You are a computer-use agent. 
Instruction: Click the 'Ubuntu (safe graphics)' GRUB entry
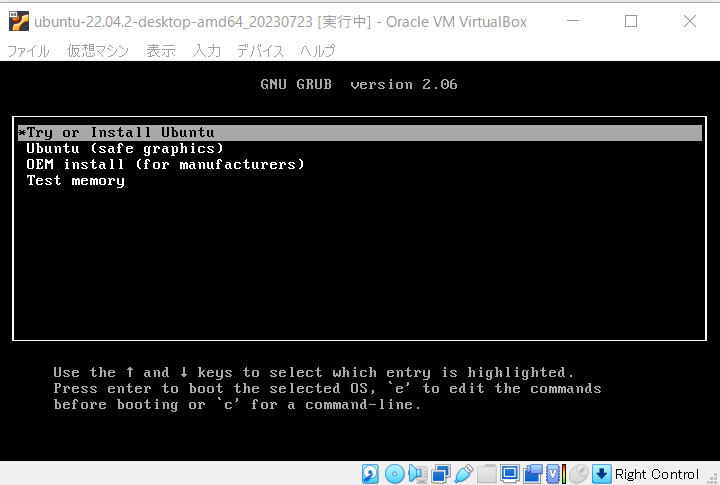pyautogui.click(x=125, y=148)
